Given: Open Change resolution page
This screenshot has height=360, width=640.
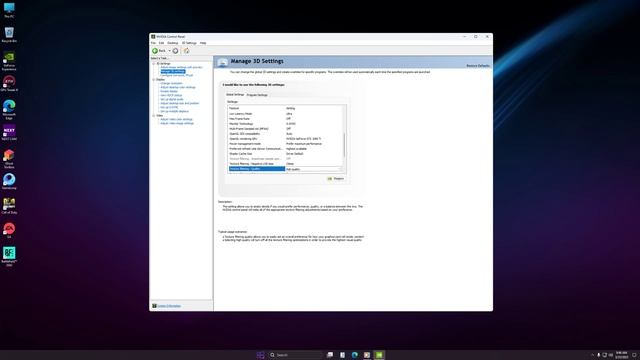Looking at the screenshot, I should (x=171, y=83).
